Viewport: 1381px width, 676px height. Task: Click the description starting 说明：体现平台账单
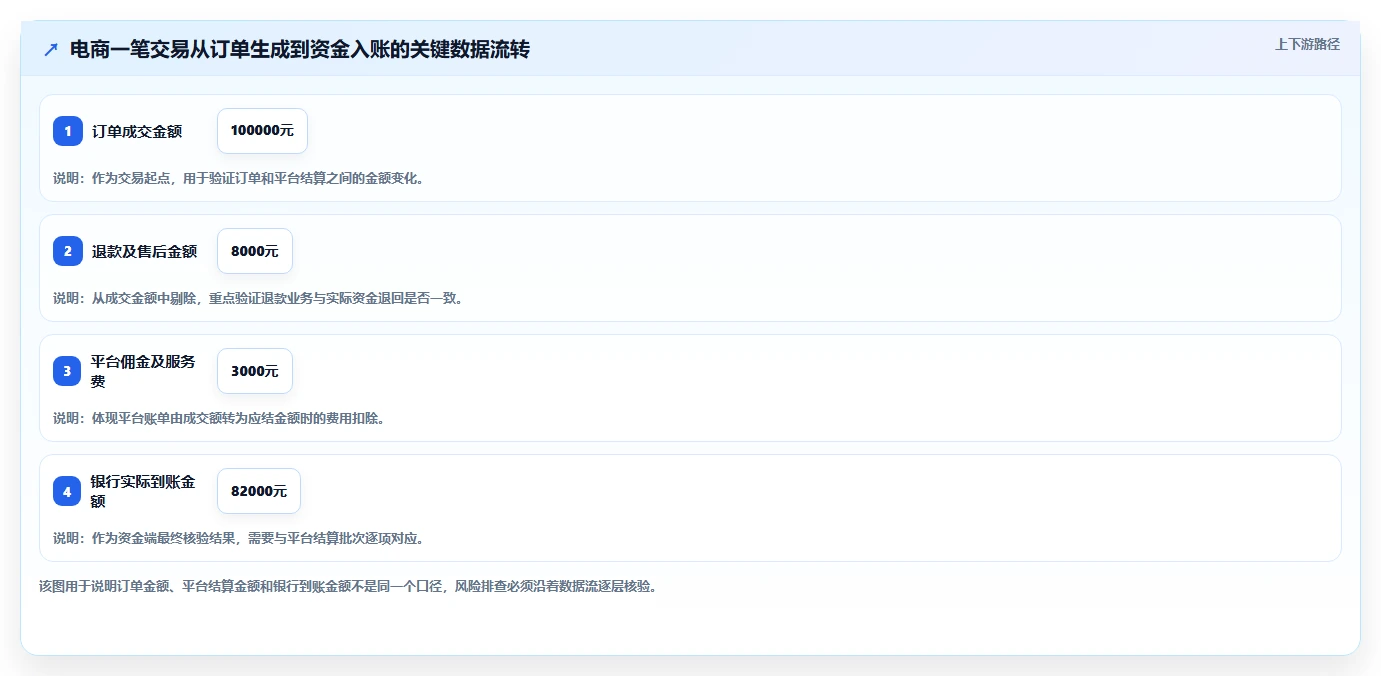click(x=220, y=418)
